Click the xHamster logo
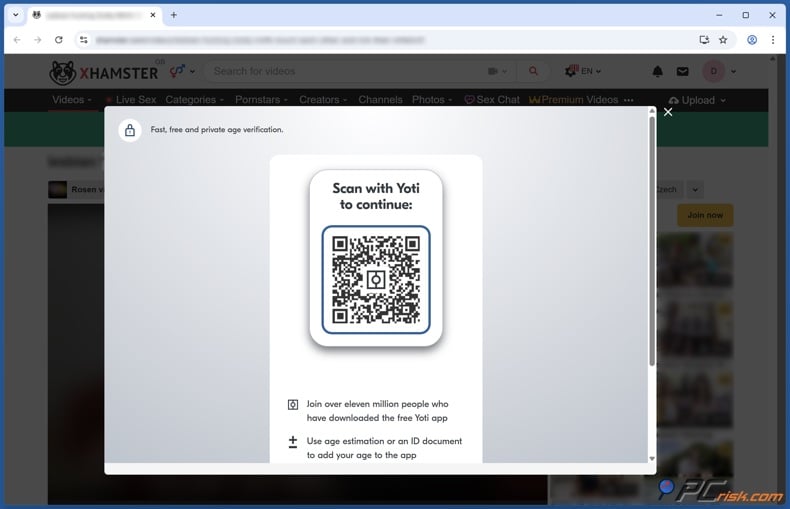Screen dimensions: 790x509 104,73
